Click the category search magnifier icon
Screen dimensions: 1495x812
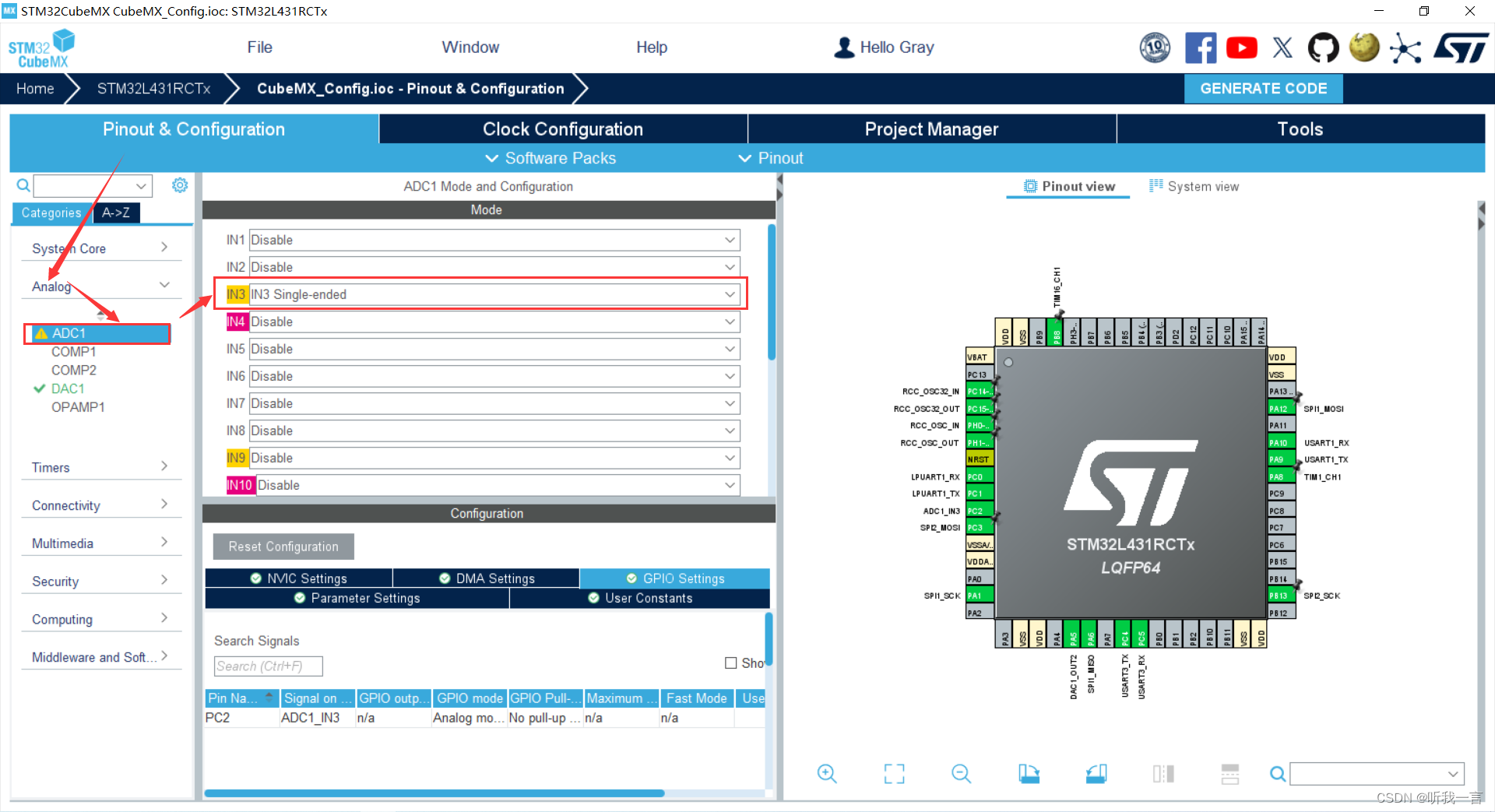23,185
